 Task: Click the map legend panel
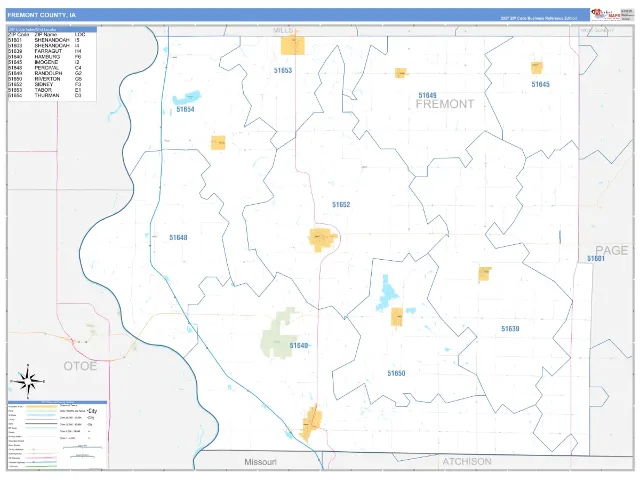click(57, 435)
